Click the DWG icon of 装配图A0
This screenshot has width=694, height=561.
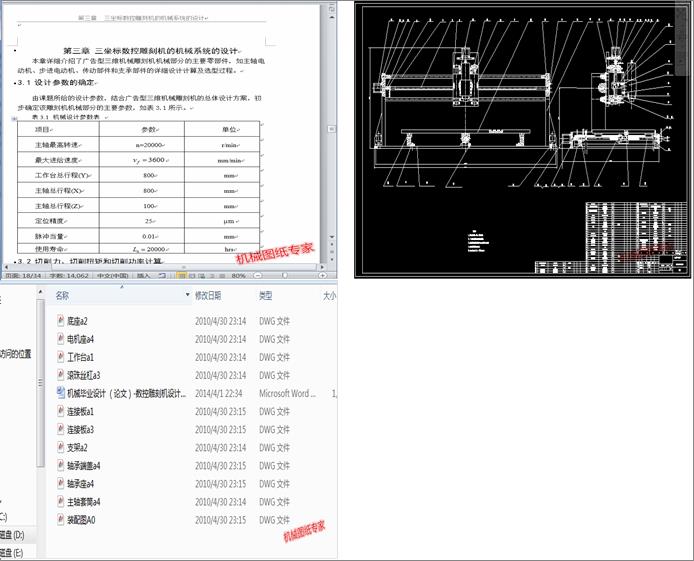tap(61, 520)
